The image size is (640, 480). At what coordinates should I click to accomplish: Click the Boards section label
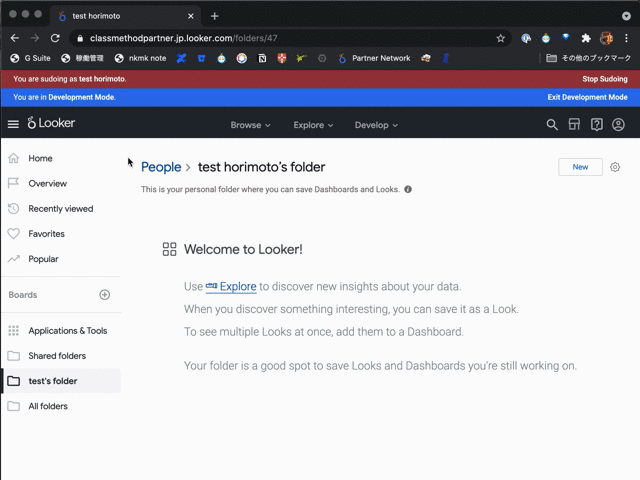[x=23, y=295]
